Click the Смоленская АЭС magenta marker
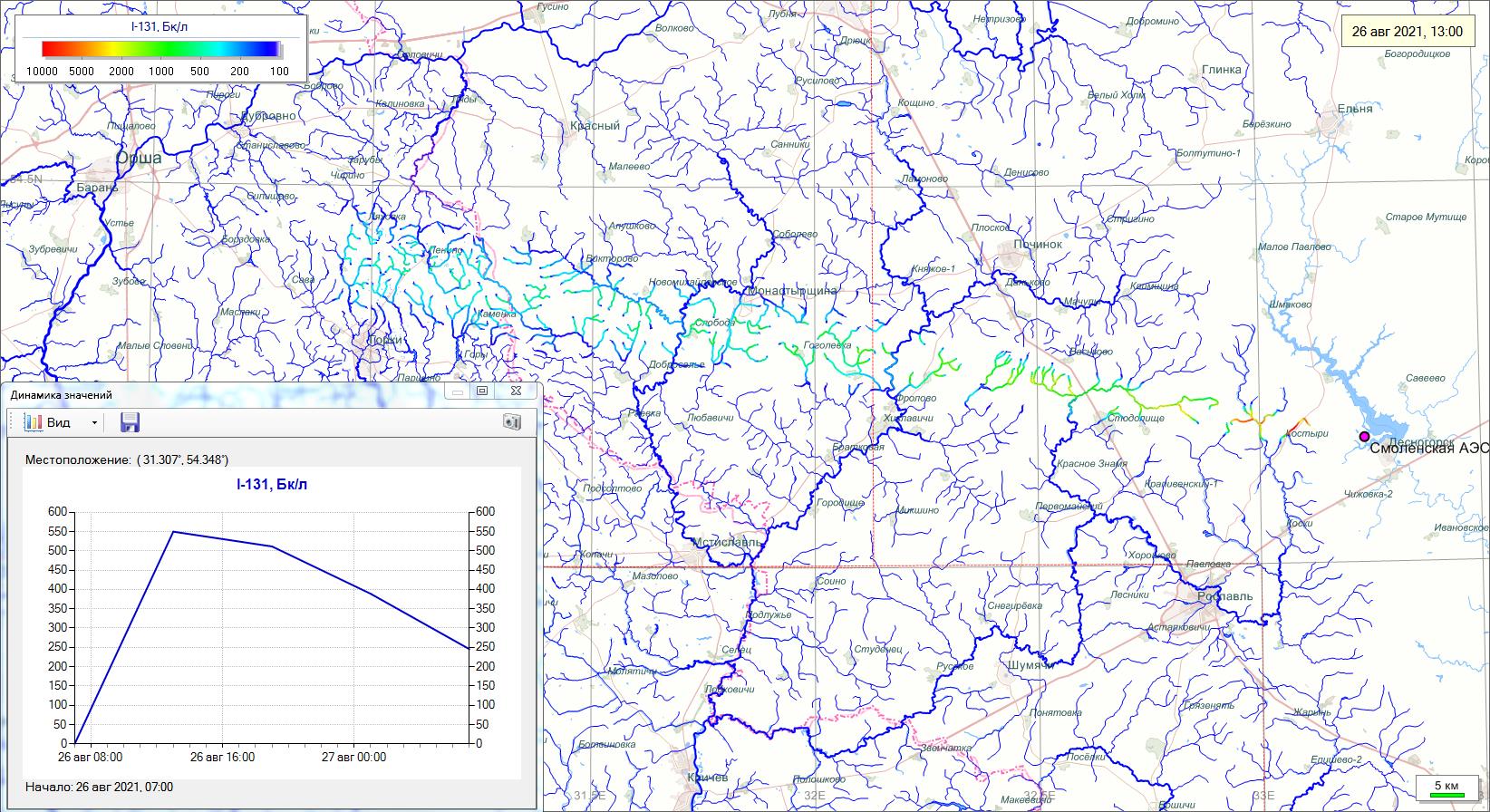 1364,437
